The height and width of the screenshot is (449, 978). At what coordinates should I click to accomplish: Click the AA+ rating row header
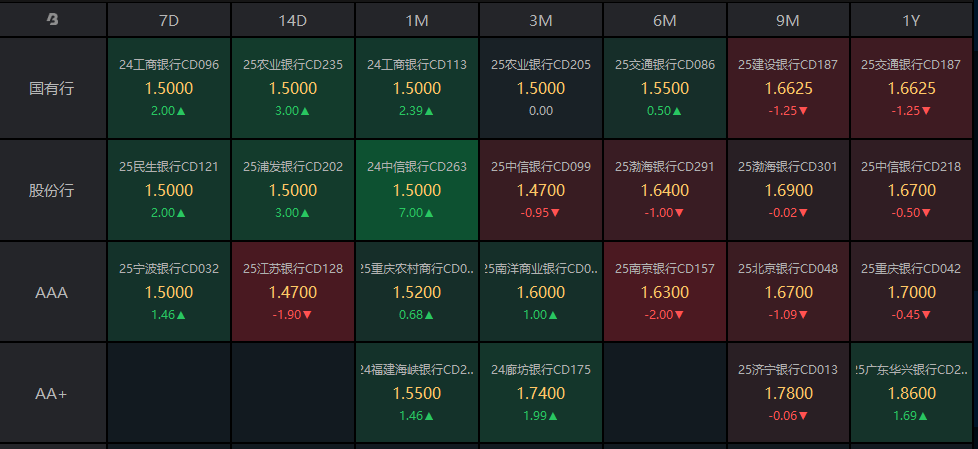tap(53, 393)
